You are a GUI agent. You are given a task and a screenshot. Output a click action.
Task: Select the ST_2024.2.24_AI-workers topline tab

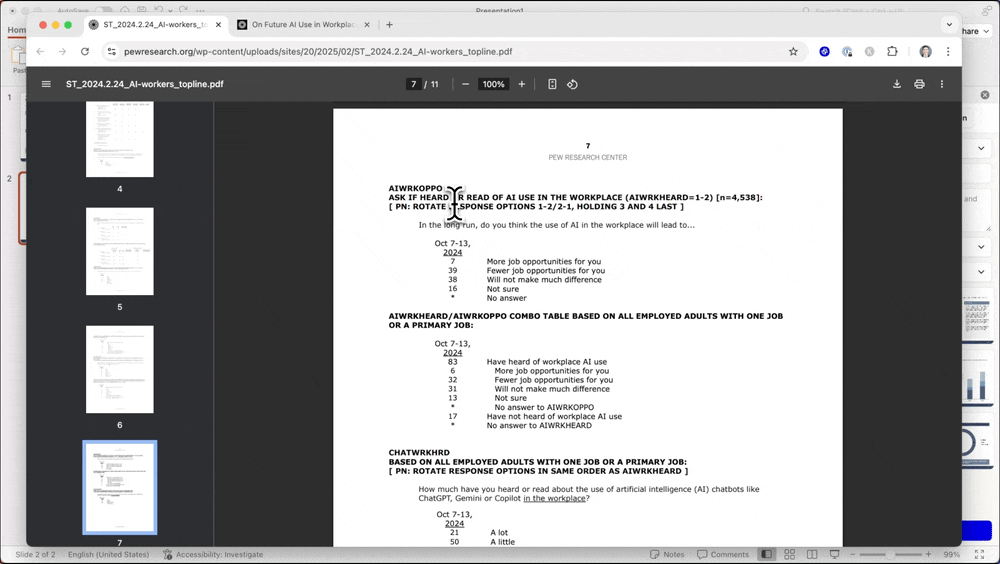(155, 25)
